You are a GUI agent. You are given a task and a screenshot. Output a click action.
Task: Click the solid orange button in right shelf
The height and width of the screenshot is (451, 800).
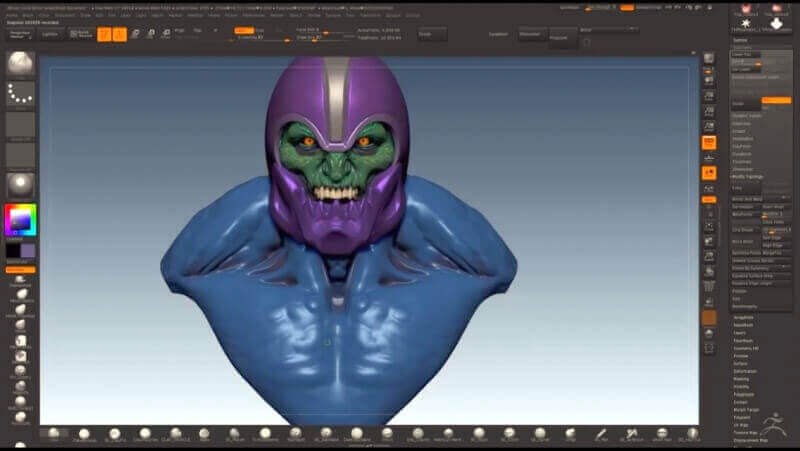(709, 318)
